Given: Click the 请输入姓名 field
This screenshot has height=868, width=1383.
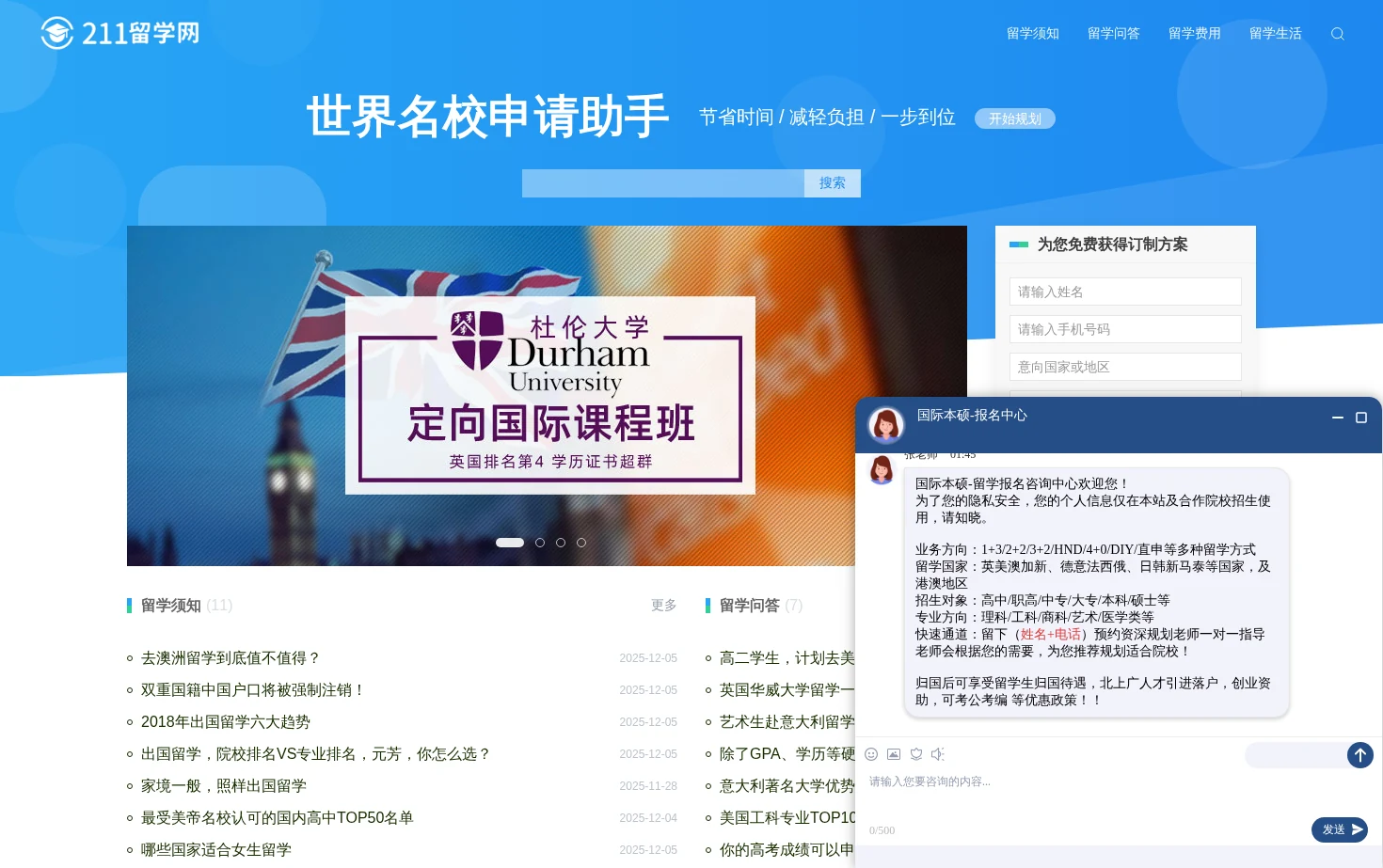Looking at the screenshot, I should (1125, 292).
